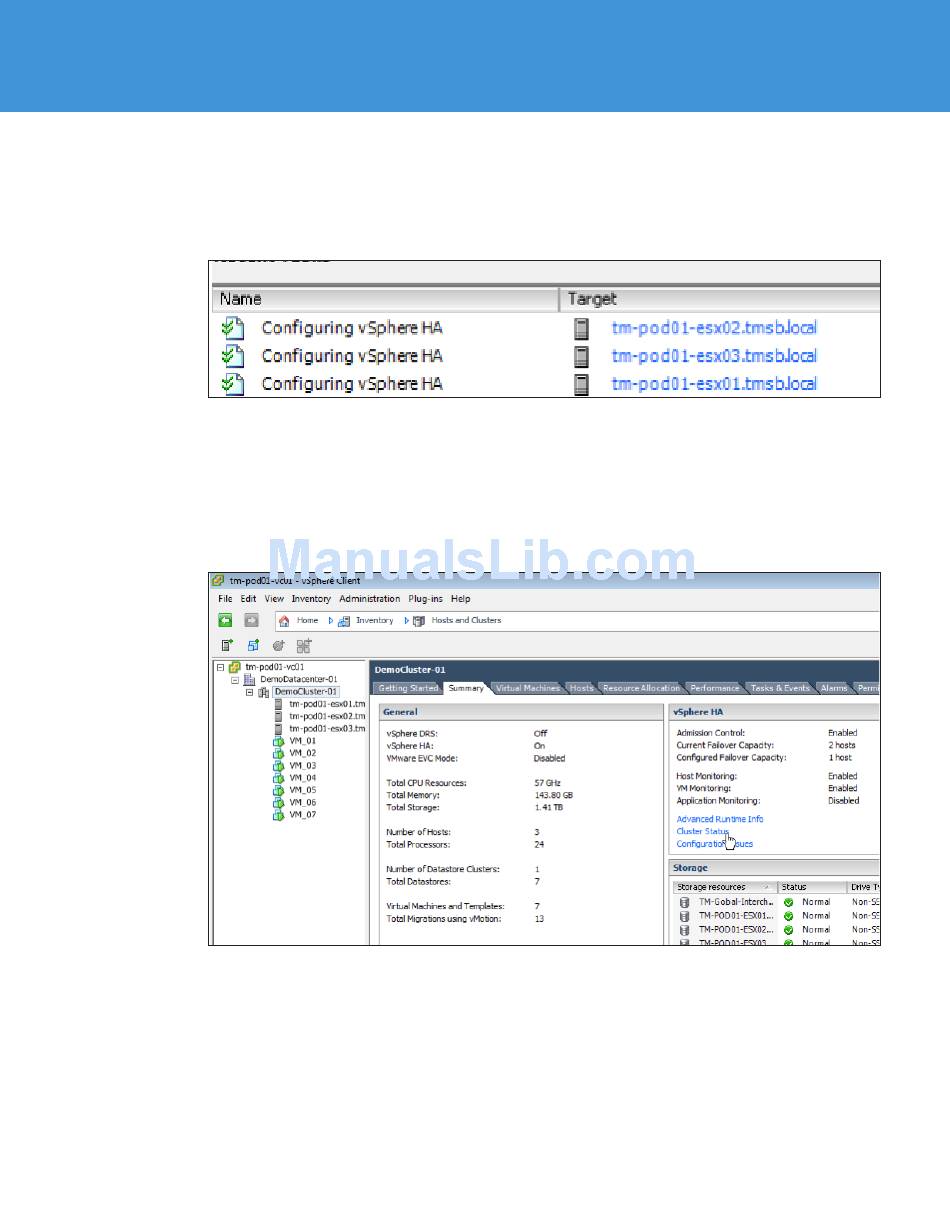This screenshot has width=950, height=1229.
Task: Click the Inventory icon in navigation bar
Action: tap(344, 621)
